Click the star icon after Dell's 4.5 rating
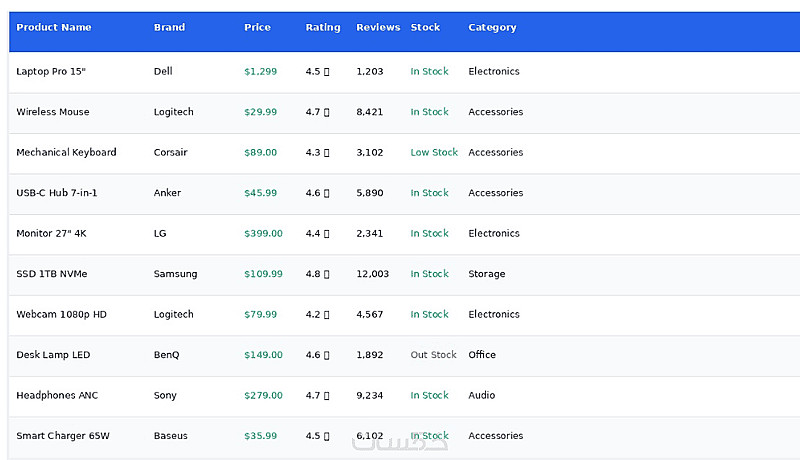This screenshot has width=800, height=460. pos(327,72)
